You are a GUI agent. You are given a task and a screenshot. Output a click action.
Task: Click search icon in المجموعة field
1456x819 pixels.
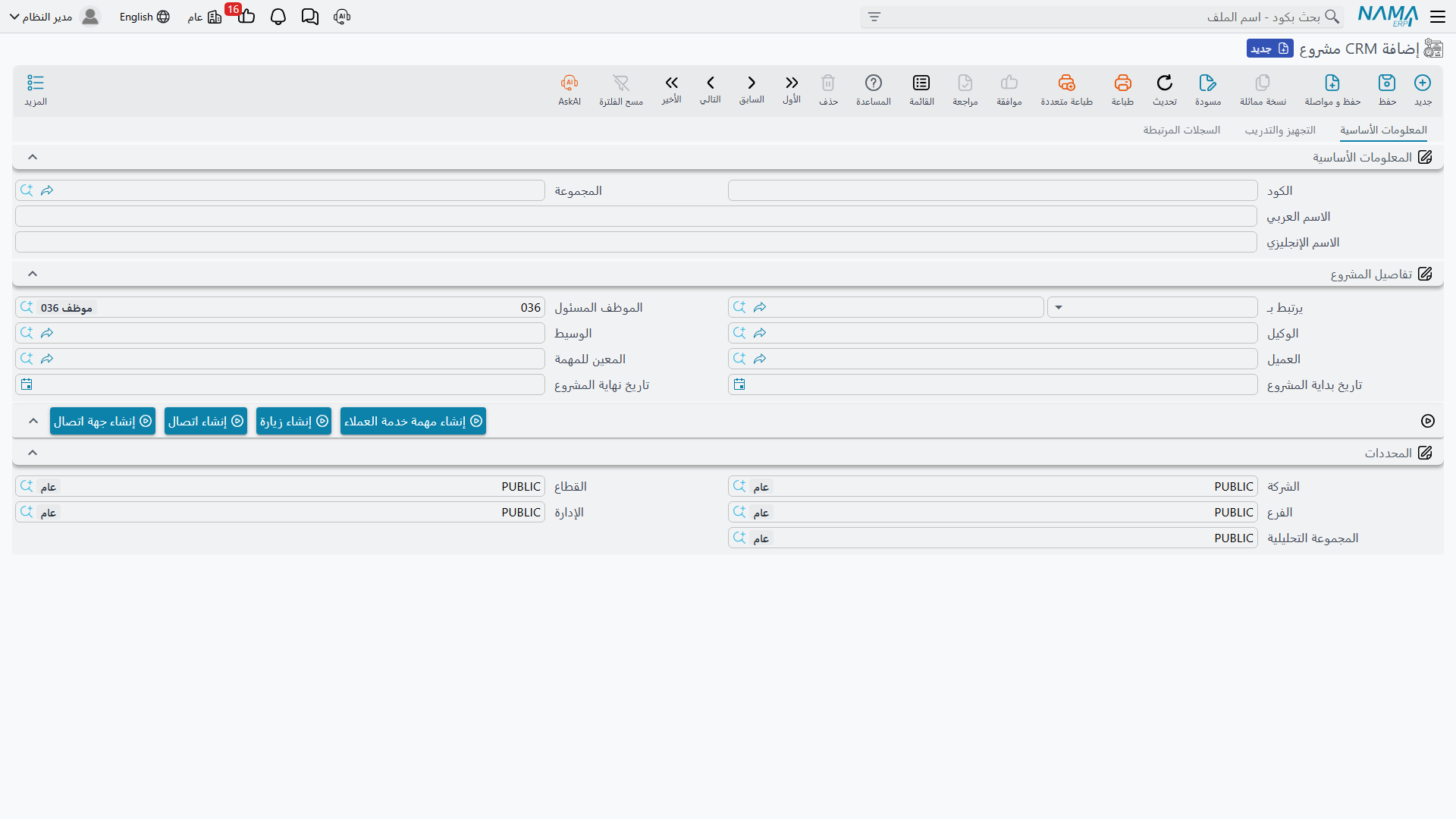[27, 190]
